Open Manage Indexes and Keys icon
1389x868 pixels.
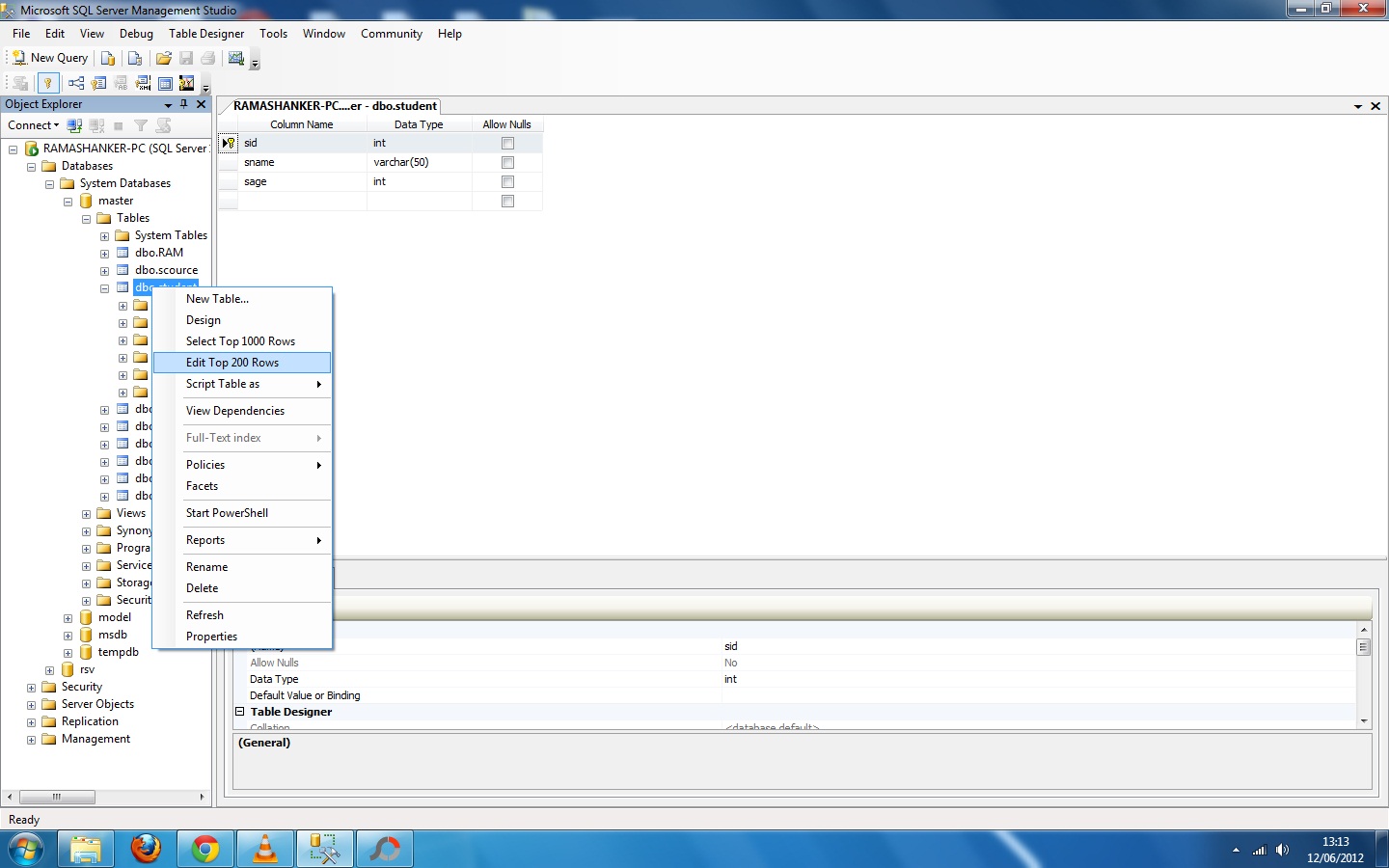[x=98, y=83]
